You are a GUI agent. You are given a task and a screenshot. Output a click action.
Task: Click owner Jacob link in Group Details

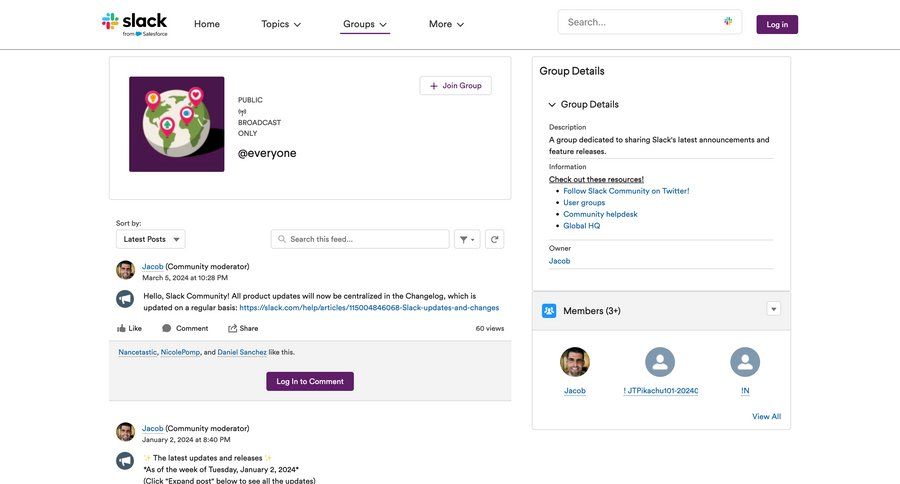(x=560, y=261)
